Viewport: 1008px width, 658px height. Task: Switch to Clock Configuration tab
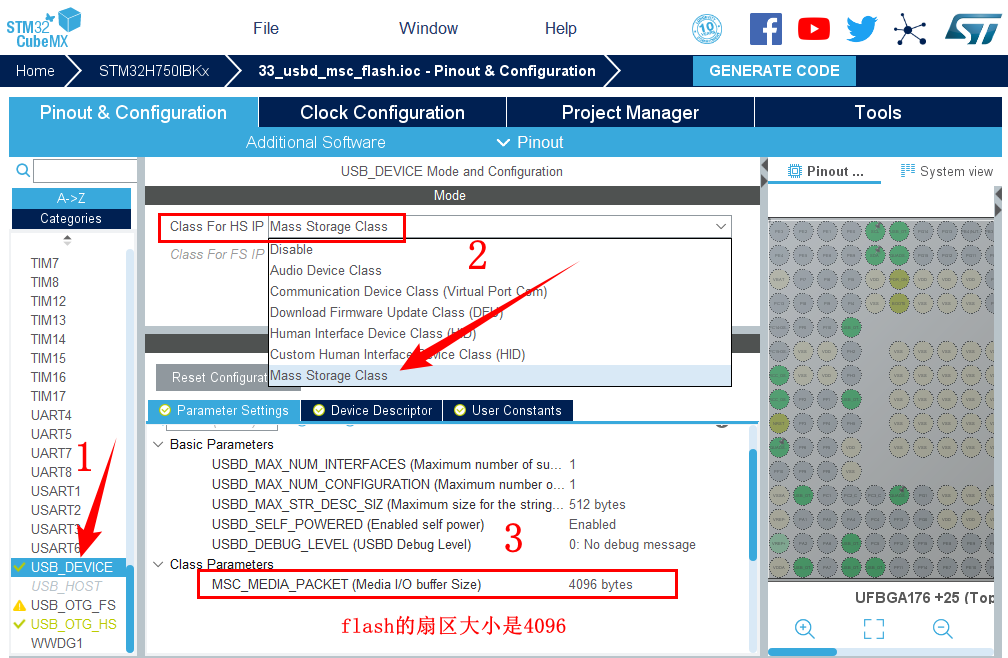click(382, 113)
